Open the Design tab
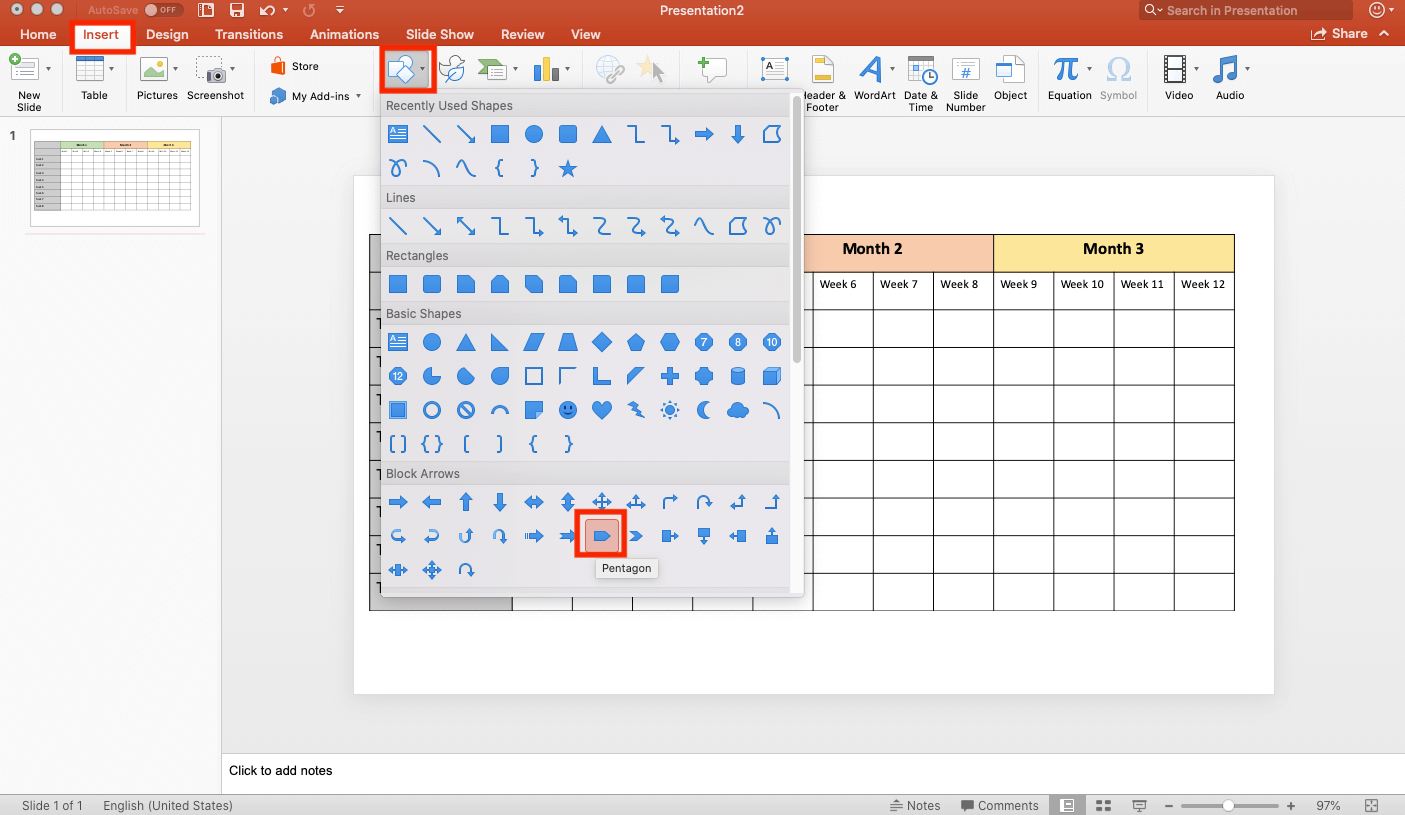Screen dimensions: 1405x815 (x=167, y=34)
